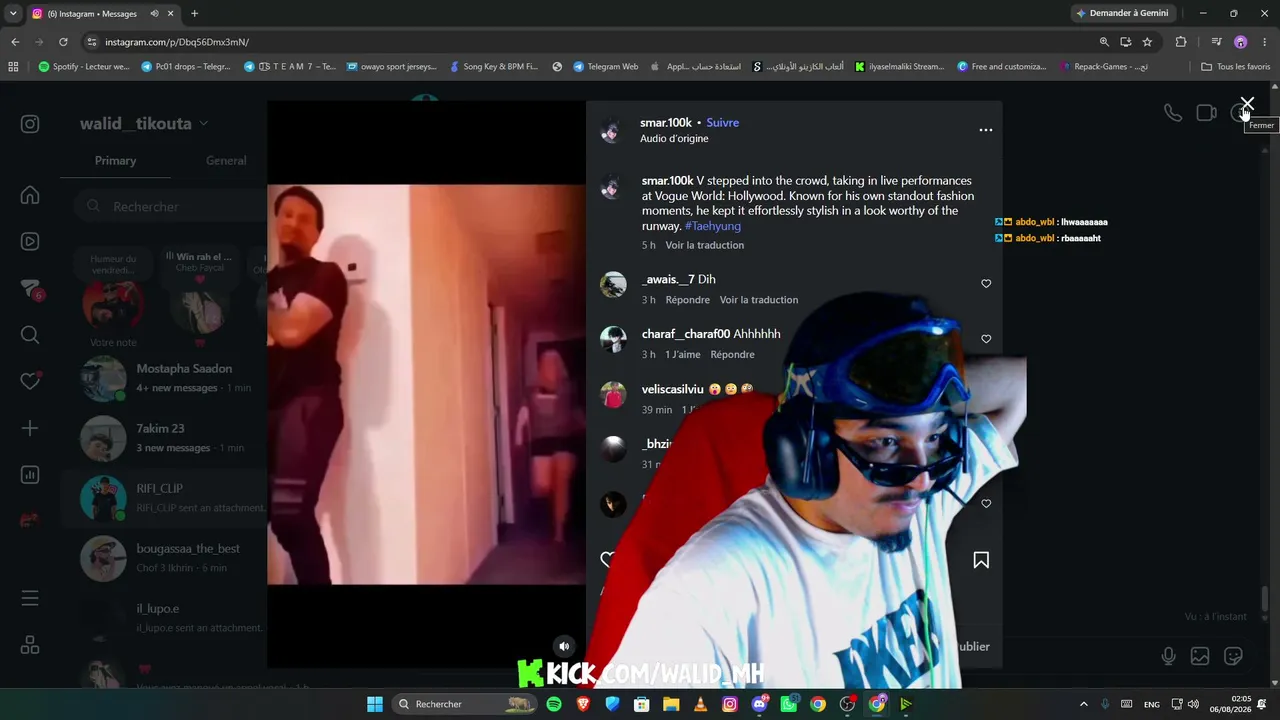Like the comment by _awais._7

point(986,284)
